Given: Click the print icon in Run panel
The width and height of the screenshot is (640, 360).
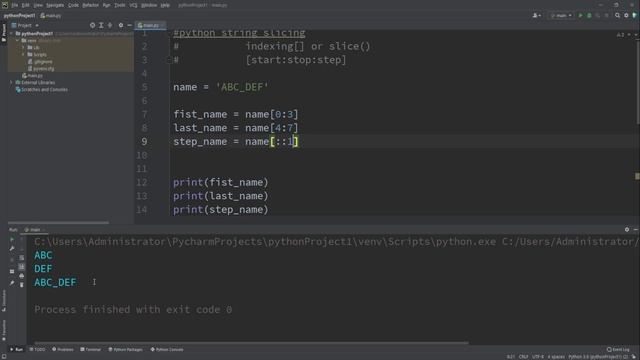Looking at the screenshot, I should (22, 276).
